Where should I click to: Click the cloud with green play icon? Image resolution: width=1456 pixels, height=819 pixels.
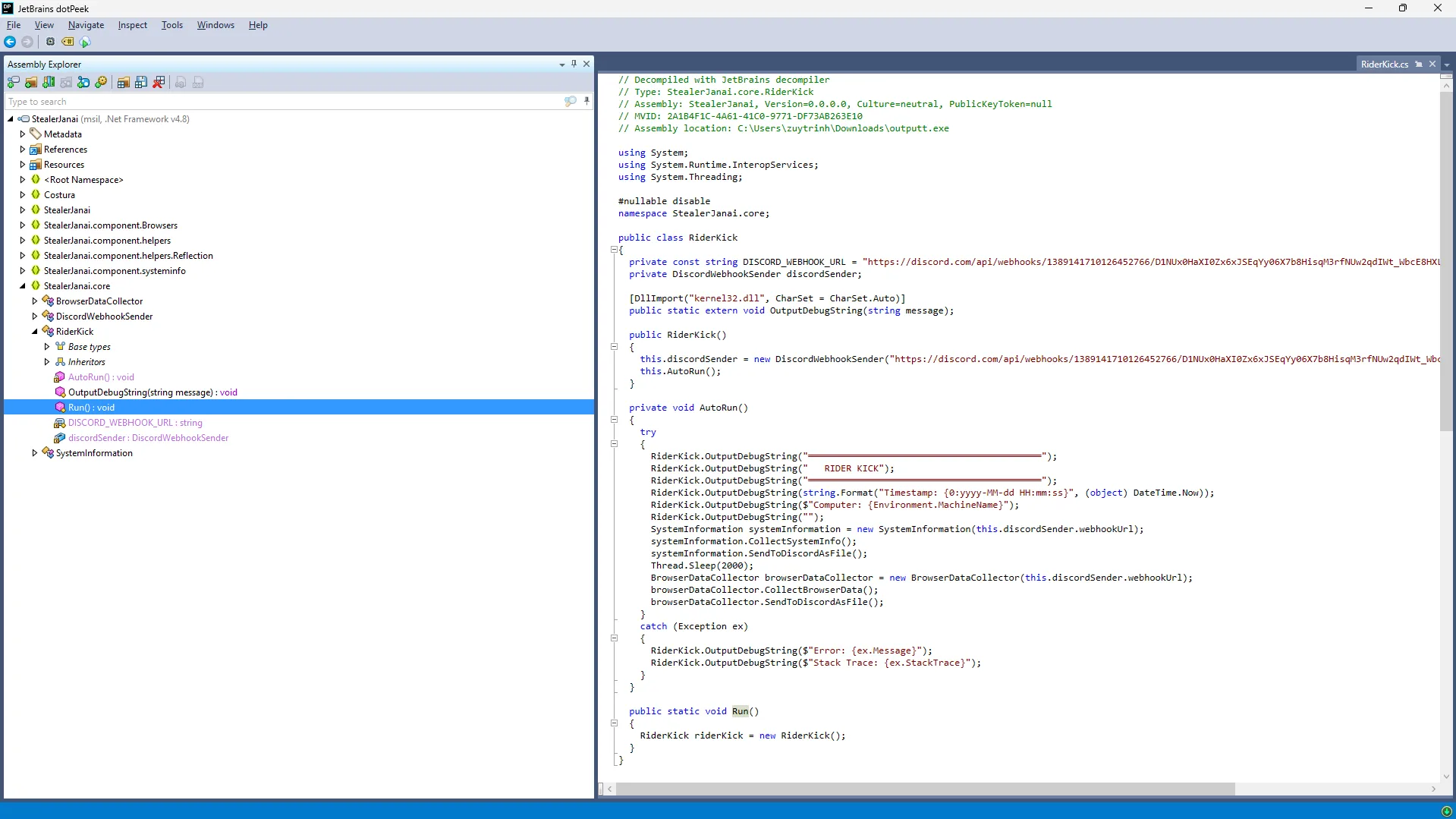tap(85, 42)
